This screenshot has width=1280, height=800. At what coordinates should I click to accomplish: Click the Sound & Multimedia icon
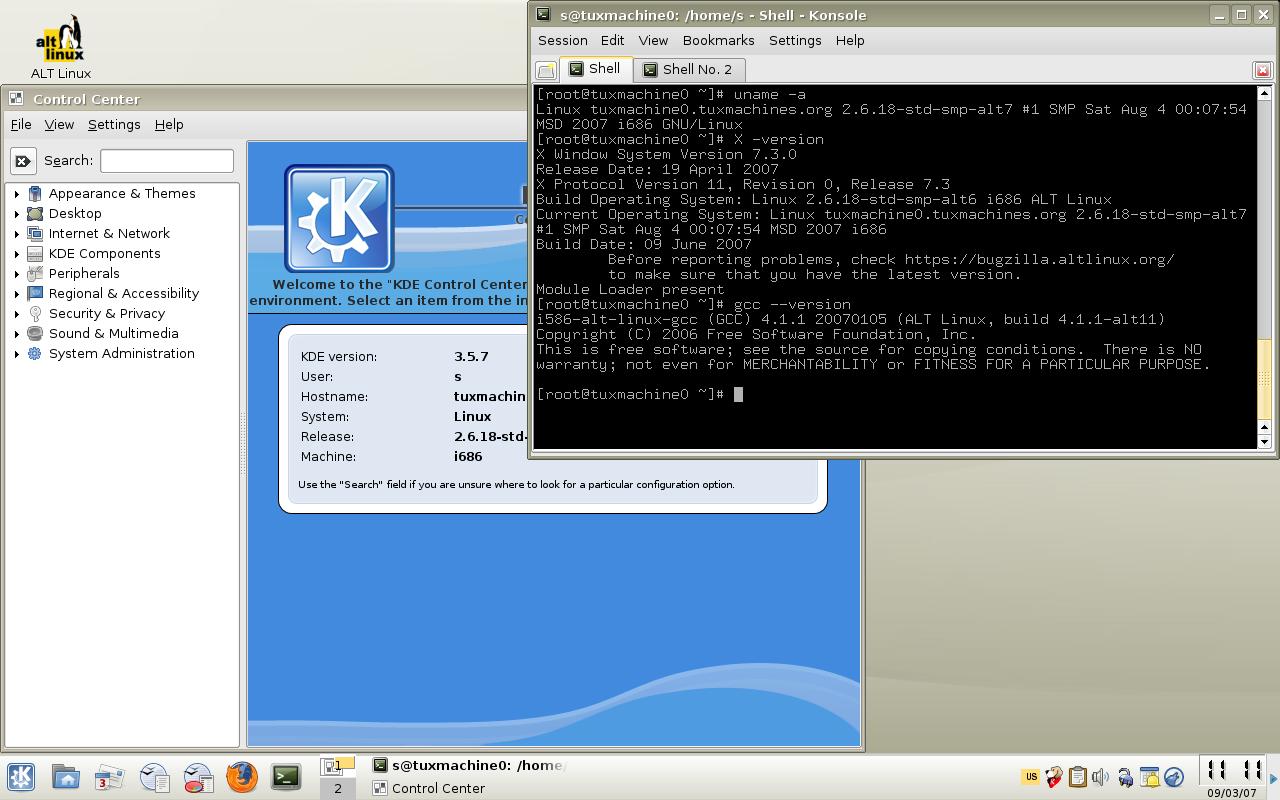click(x=35, y=334)
